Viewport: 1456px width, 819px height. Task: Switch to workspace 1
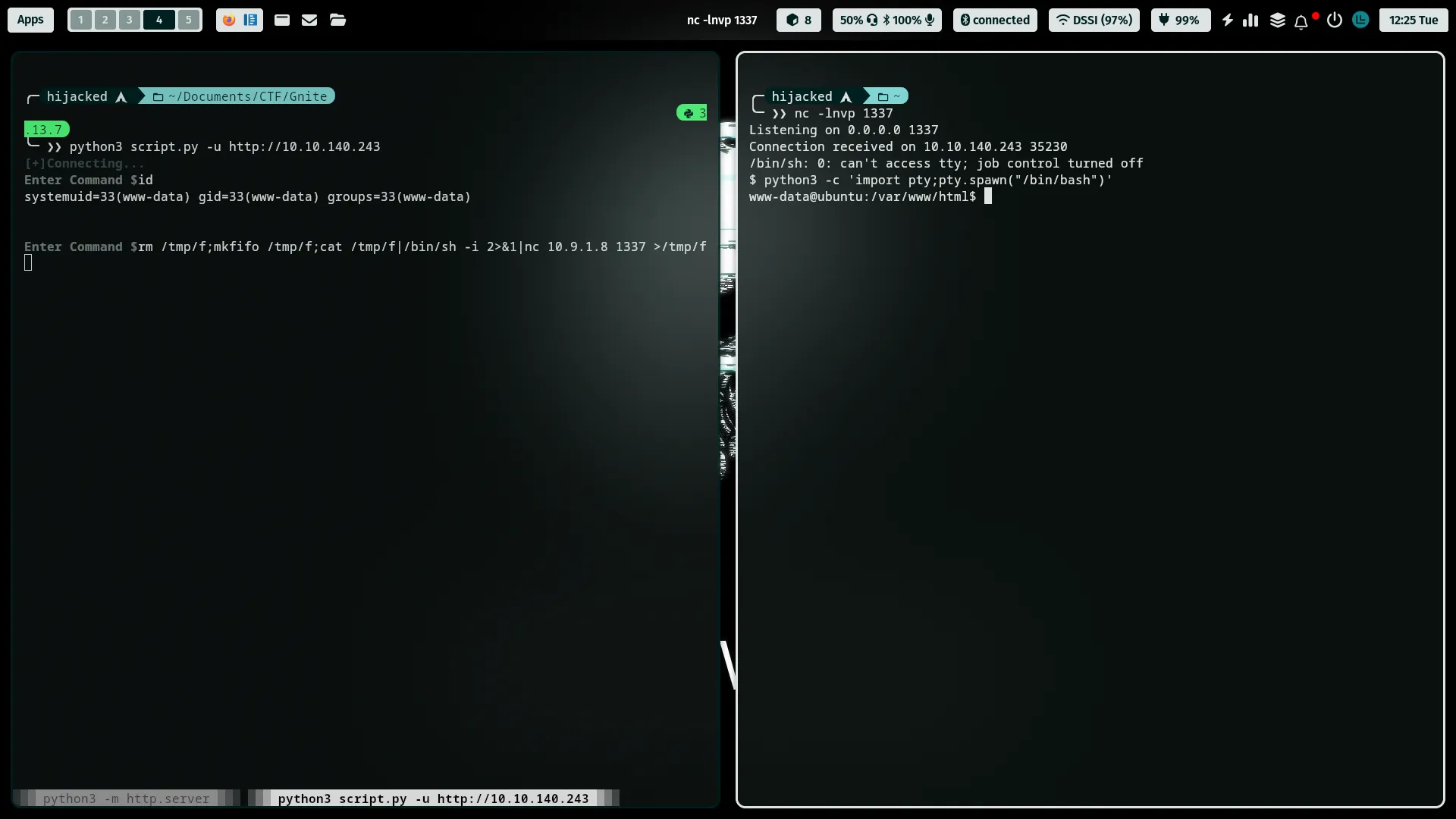tap(80, 20)
